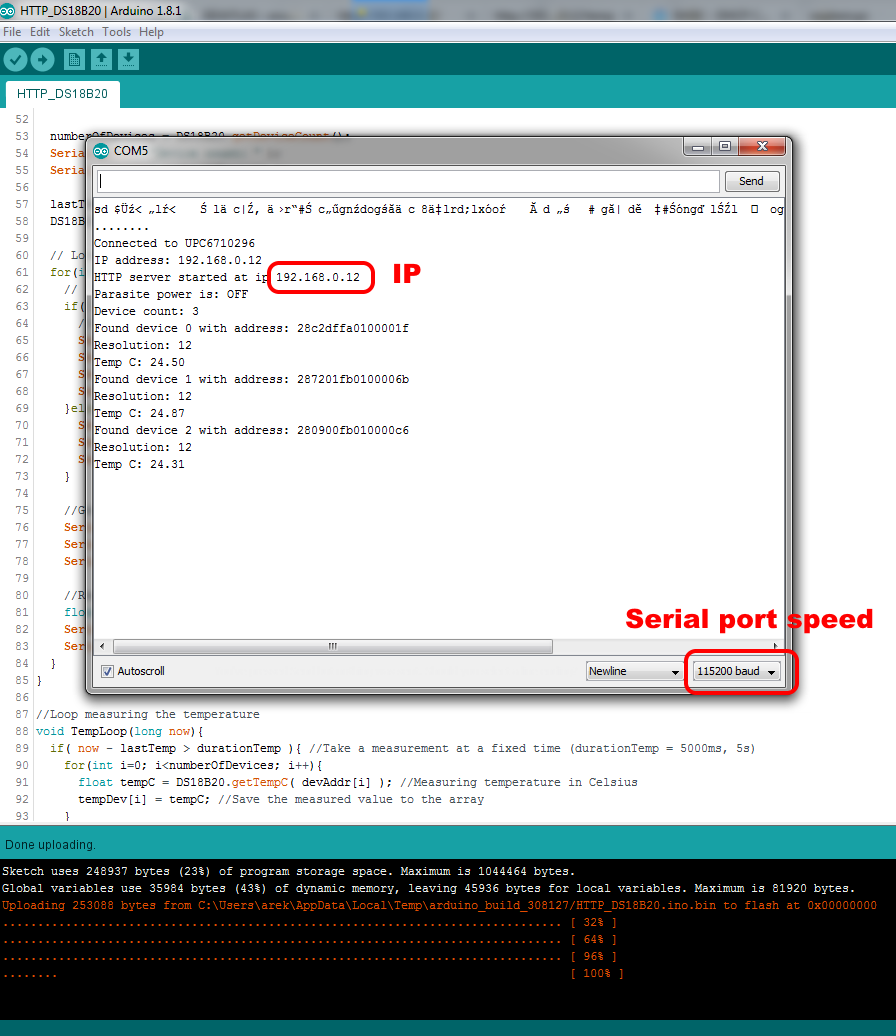896x1036 pixels.
Task: Click the Save sketch down-arrow icon
Action: coord(128,60)
